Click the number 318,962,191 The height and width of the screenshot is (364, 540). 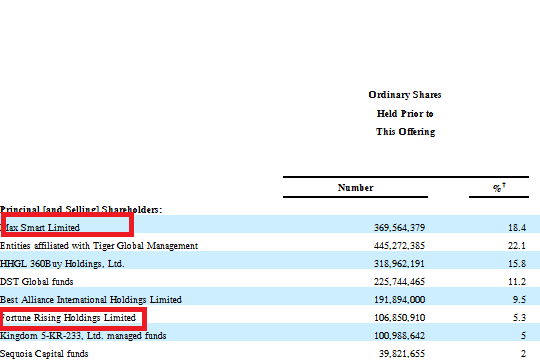click(x=399, y=264)
